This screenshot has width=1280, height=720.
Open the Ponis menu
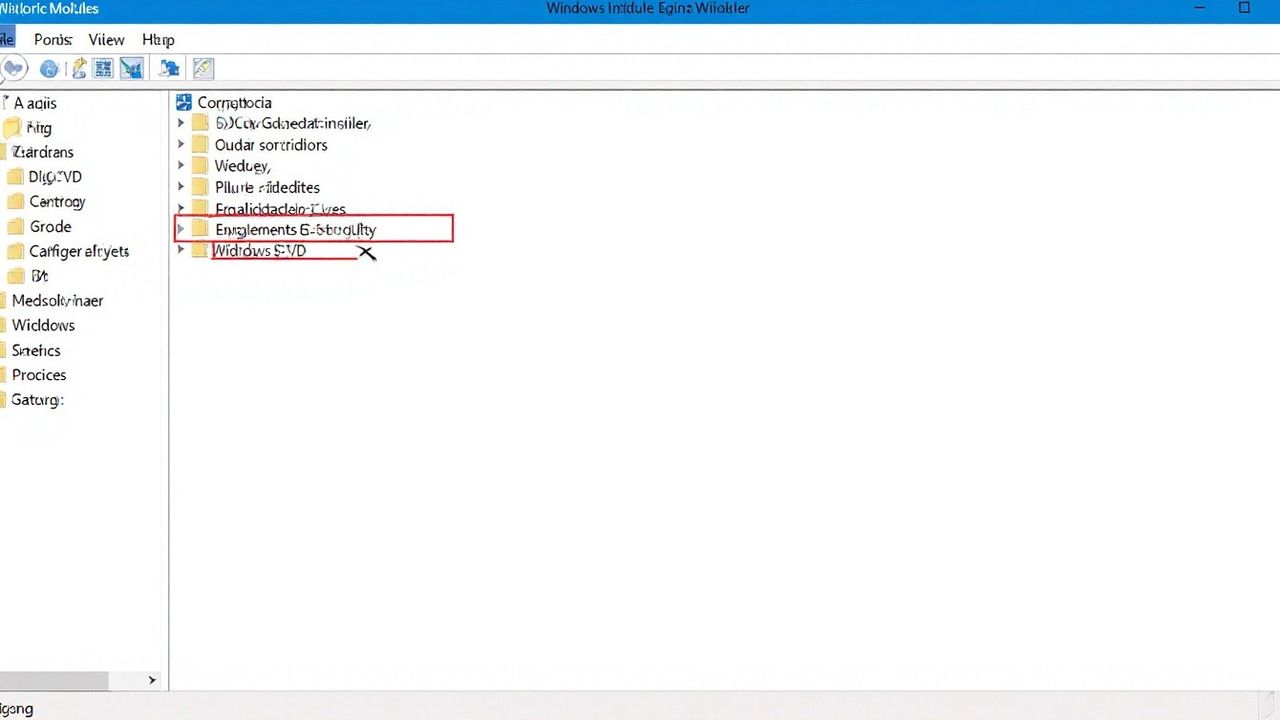(53, 39)
